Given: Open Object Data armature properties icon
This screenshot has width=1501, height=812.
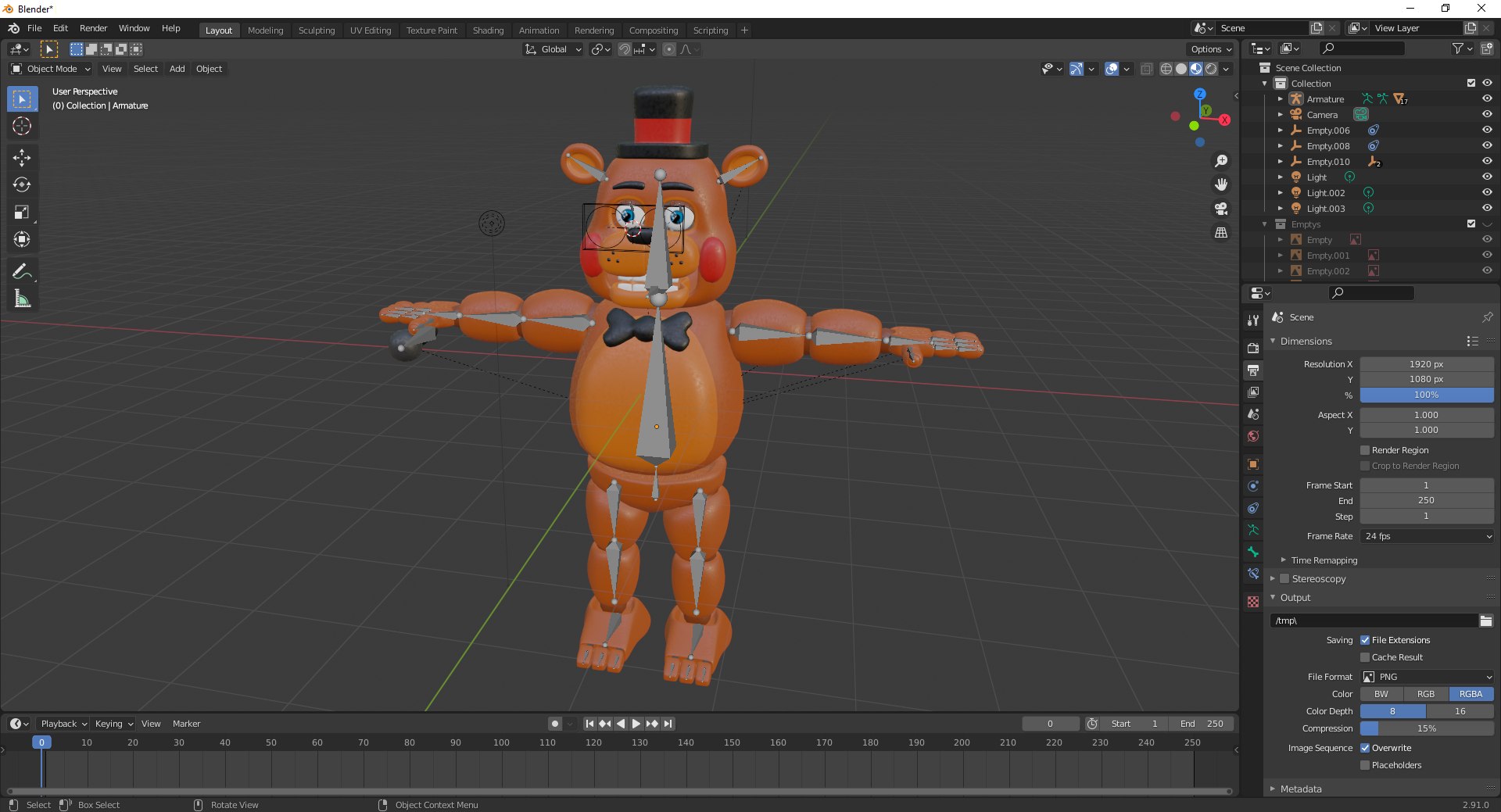Looking at the screenshot, I should [x=1253, y=530].
